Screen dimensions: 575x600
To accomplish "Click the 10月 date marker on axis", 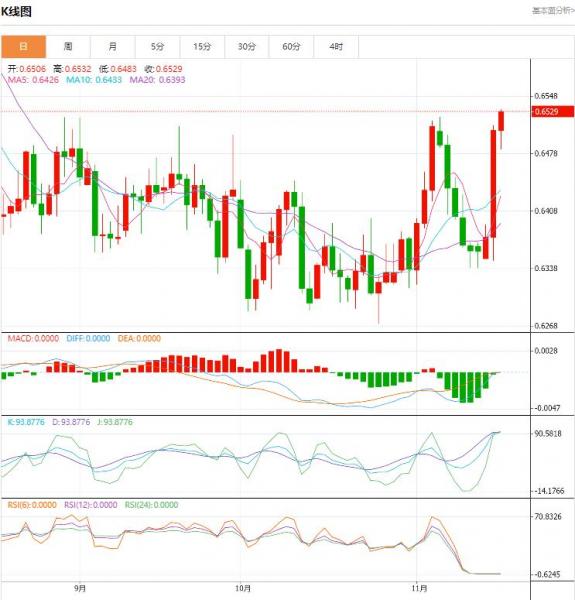I will [243, 588].
